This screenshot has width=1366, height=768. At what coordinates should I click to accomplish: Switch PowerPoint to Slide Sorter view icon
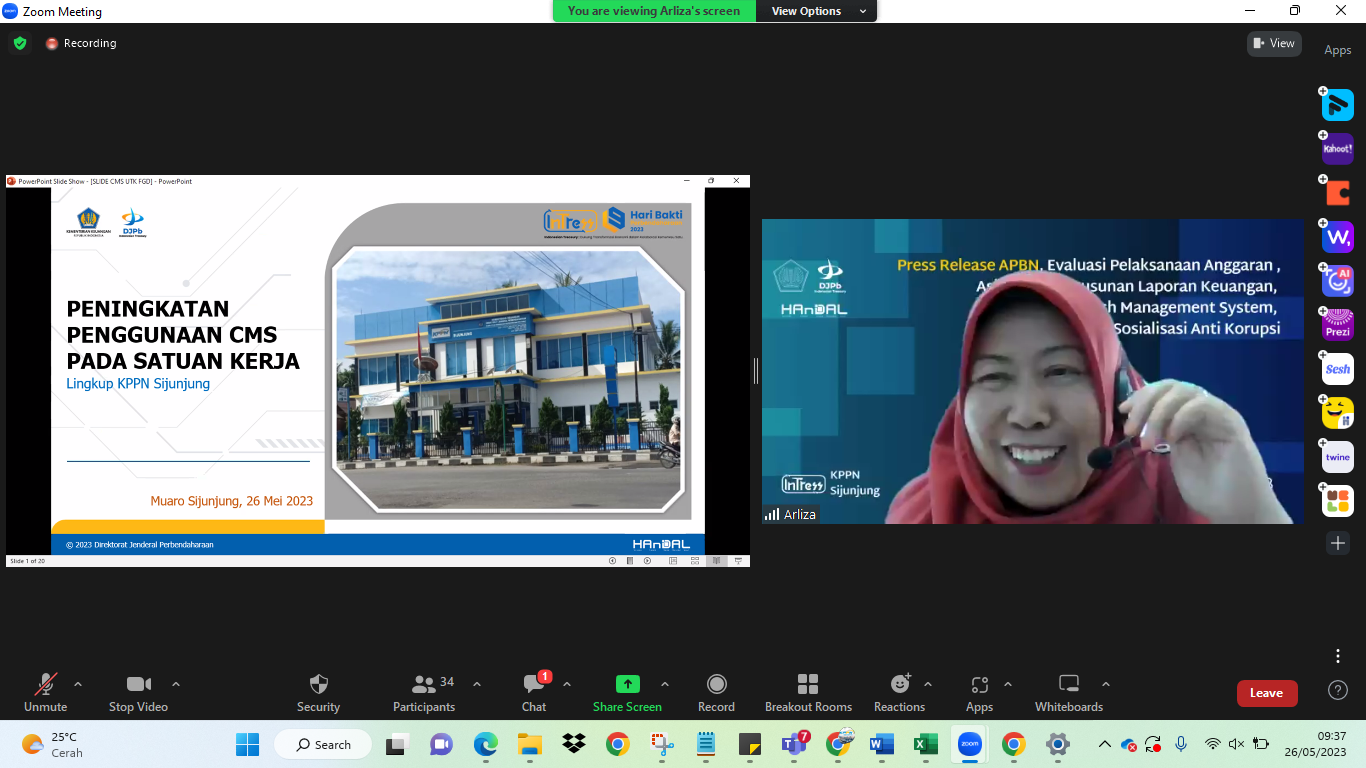pos(695,561)
